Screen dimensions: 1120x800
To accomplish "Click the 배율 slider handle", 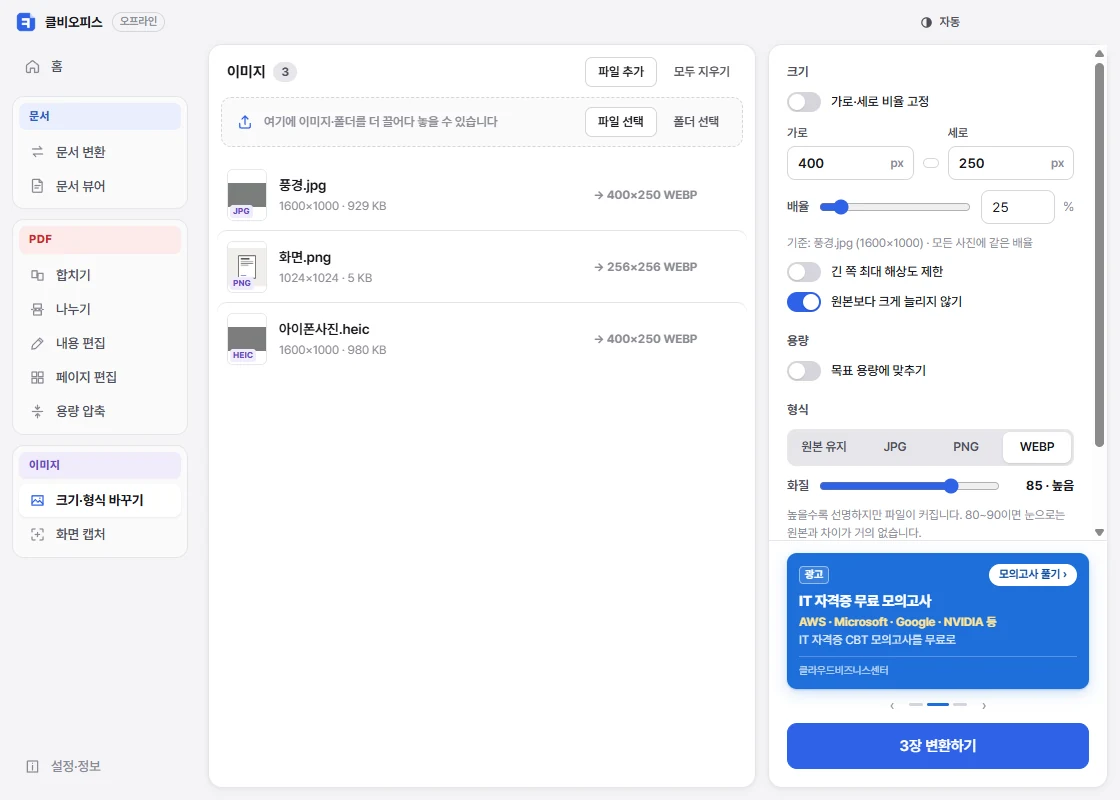I will point(841,207).
